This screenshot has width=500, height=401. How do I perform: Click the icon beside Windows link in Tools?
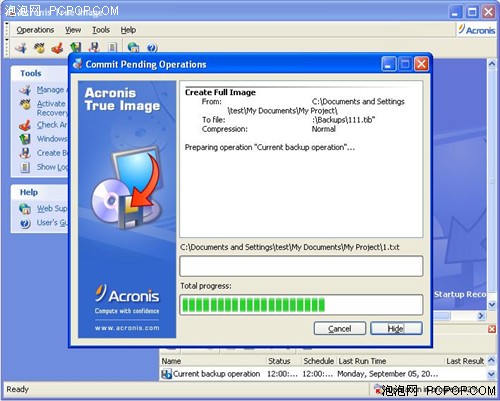(x=25, y=139)
